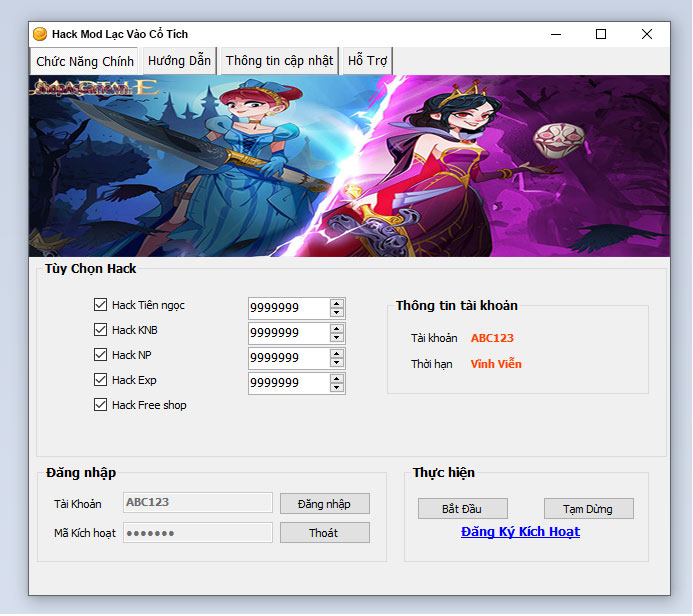The image size is (693, 616).
Task: Decrement the Hack KNB spinner down arrow
Action: pos(337,338)
